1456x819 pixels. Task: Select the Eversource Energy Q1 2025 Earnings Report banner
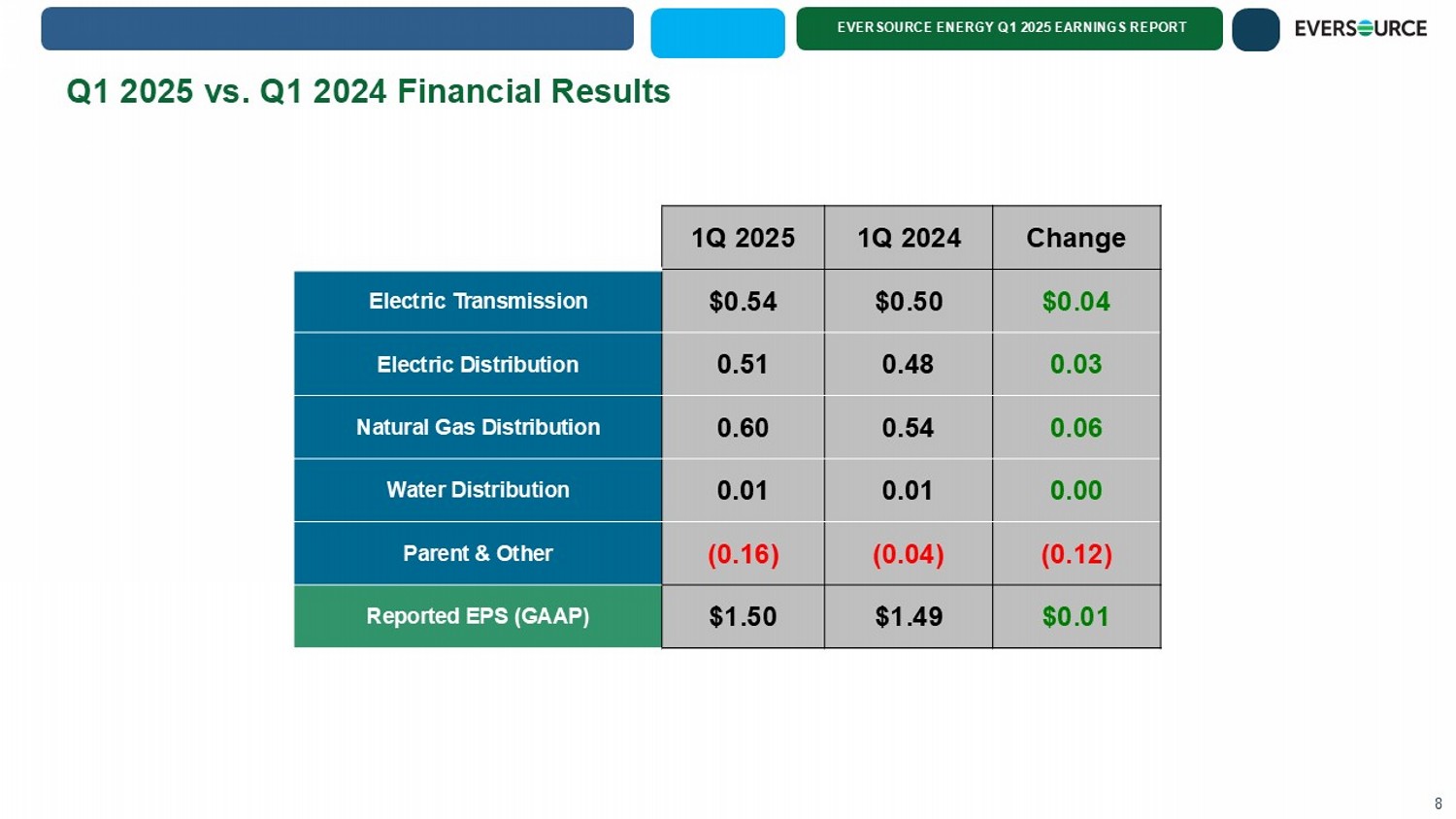coord(1009,28)
